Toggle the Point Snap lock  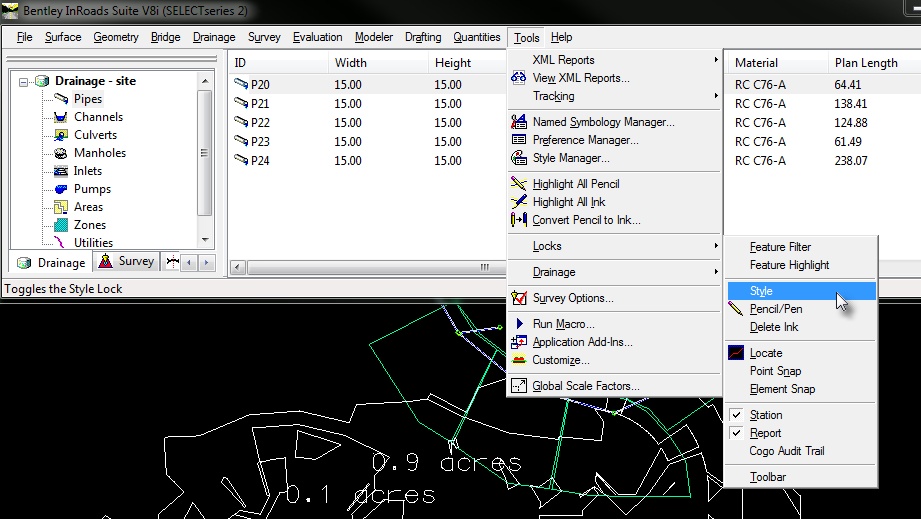pos(801,371)
